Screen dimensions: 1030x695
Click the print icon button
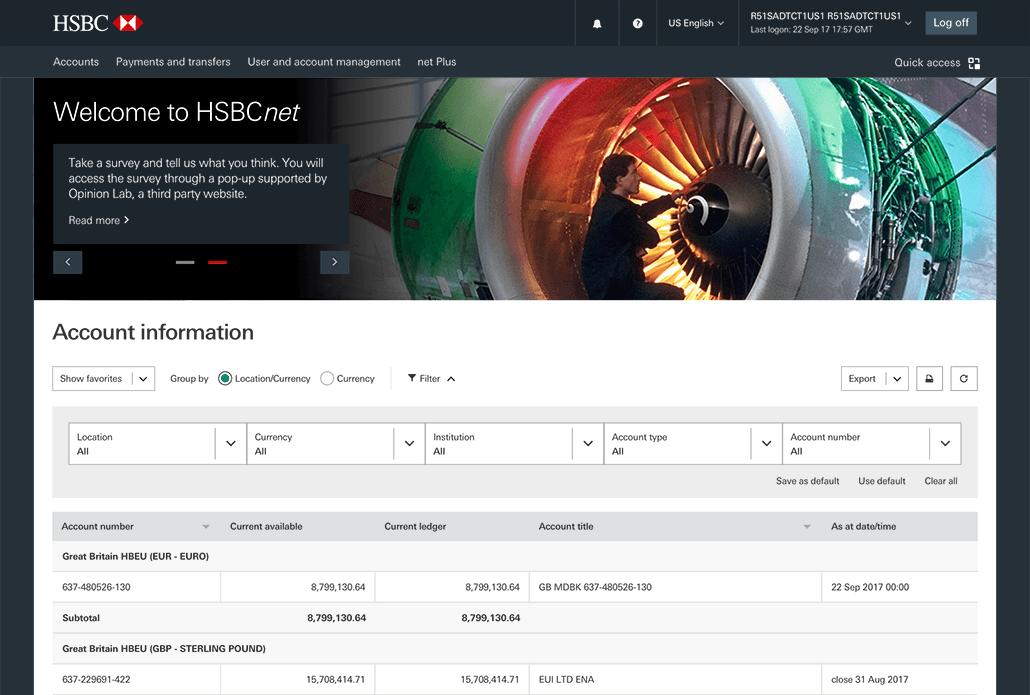point(929,378)
